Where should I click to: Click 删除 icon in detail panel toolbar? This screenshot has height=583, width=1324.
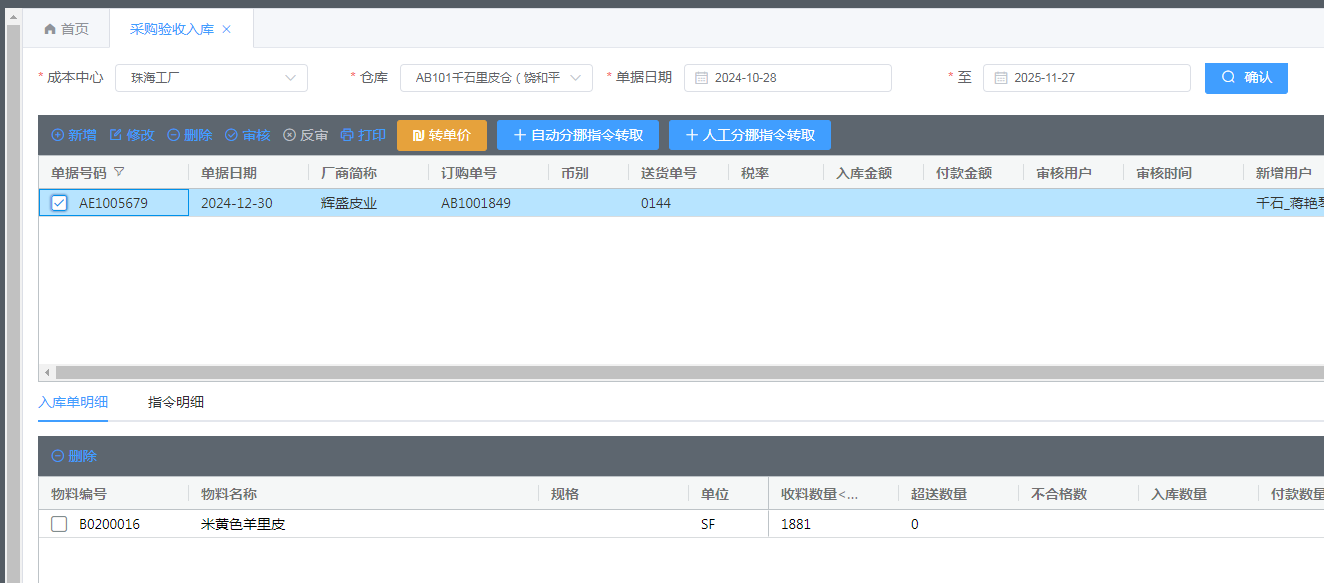click(58, 456)
